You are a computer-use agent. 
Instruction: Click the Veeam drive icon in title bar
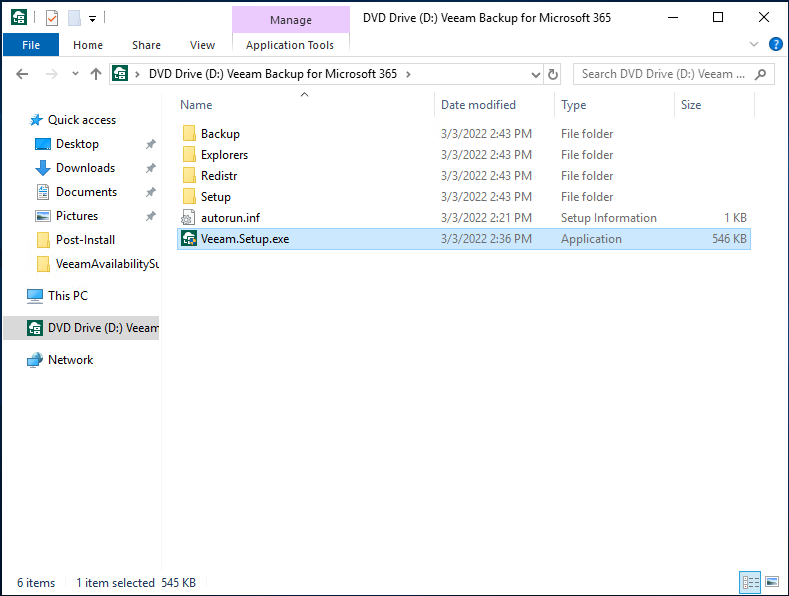(19, 18)
